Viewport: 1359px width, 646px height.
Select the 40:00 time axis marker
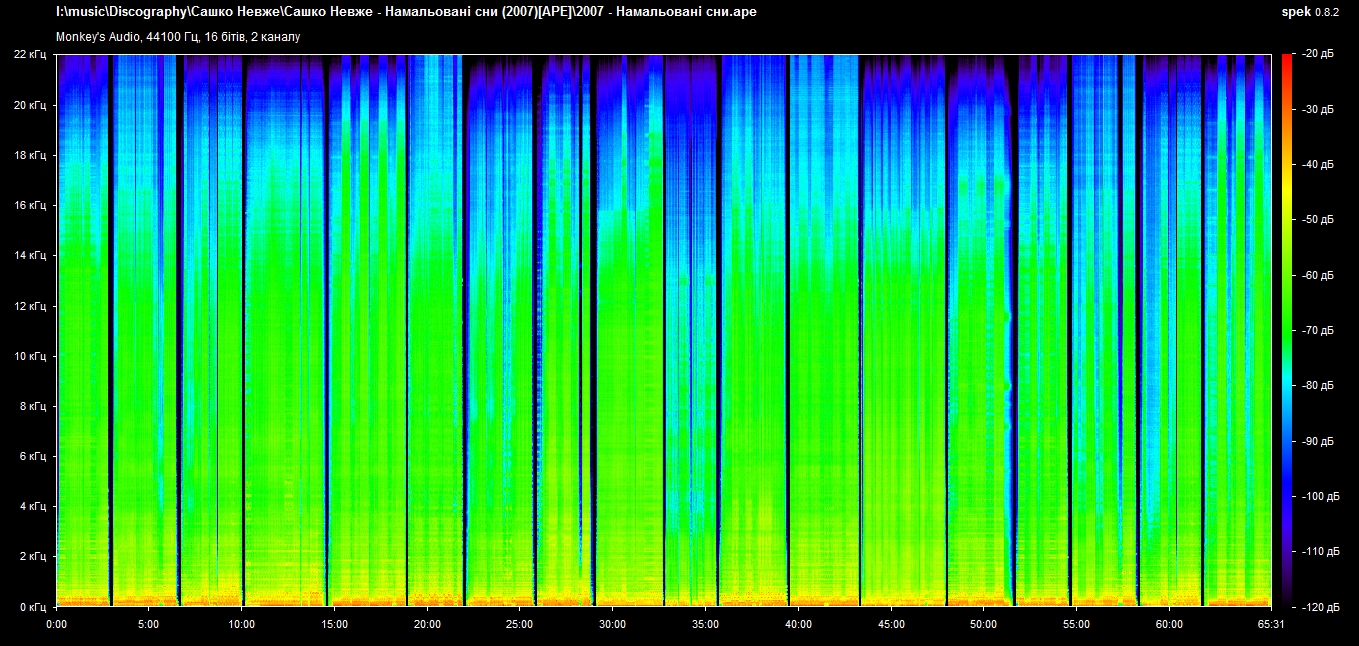point(798,623)
